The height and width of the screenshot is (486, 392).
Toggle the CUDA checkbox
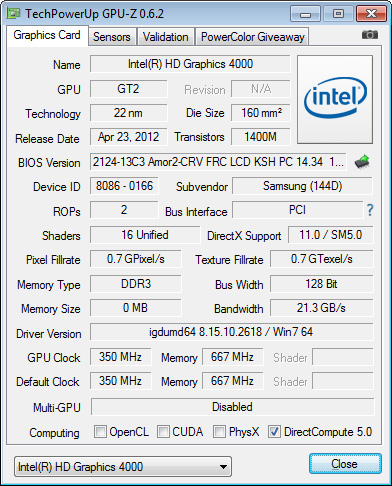coord(163,431)
